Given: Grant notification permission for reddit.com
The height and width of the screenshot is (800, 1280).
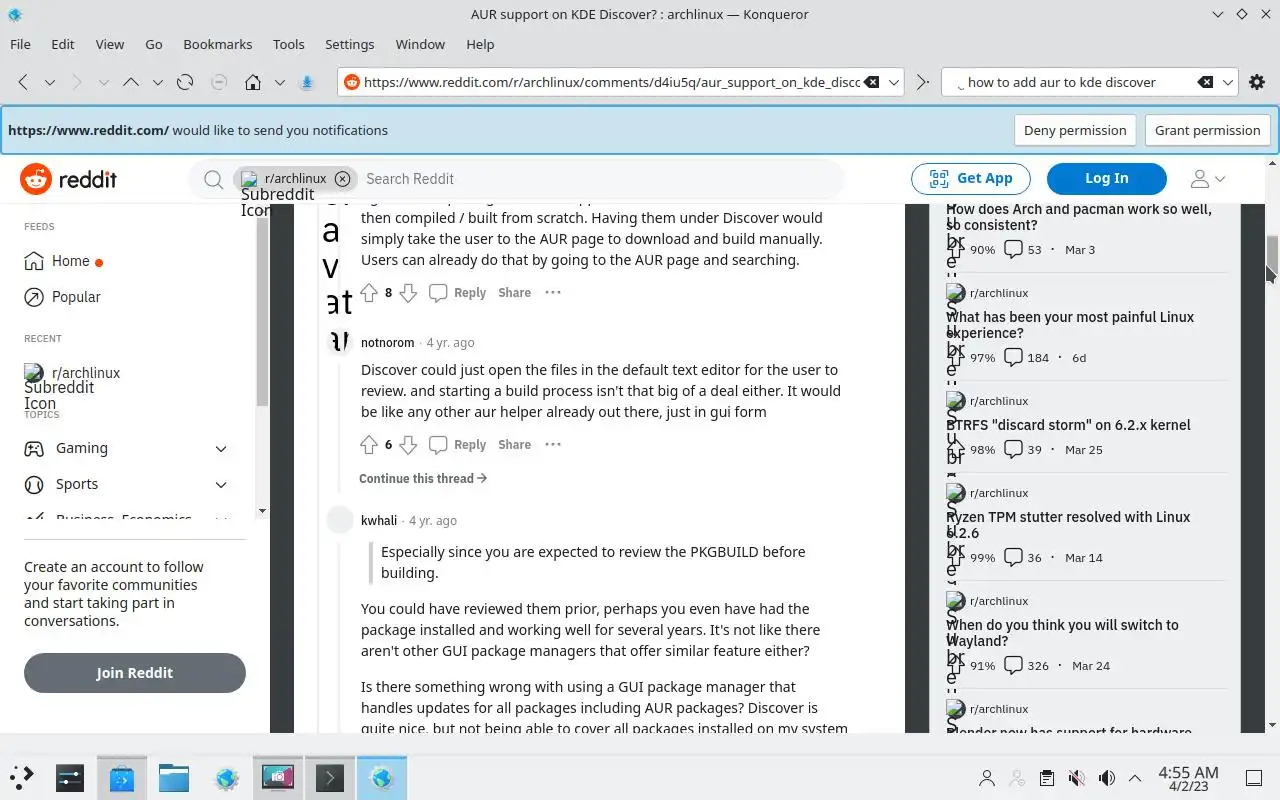Looking at the screenshot, I should 1207,130.
